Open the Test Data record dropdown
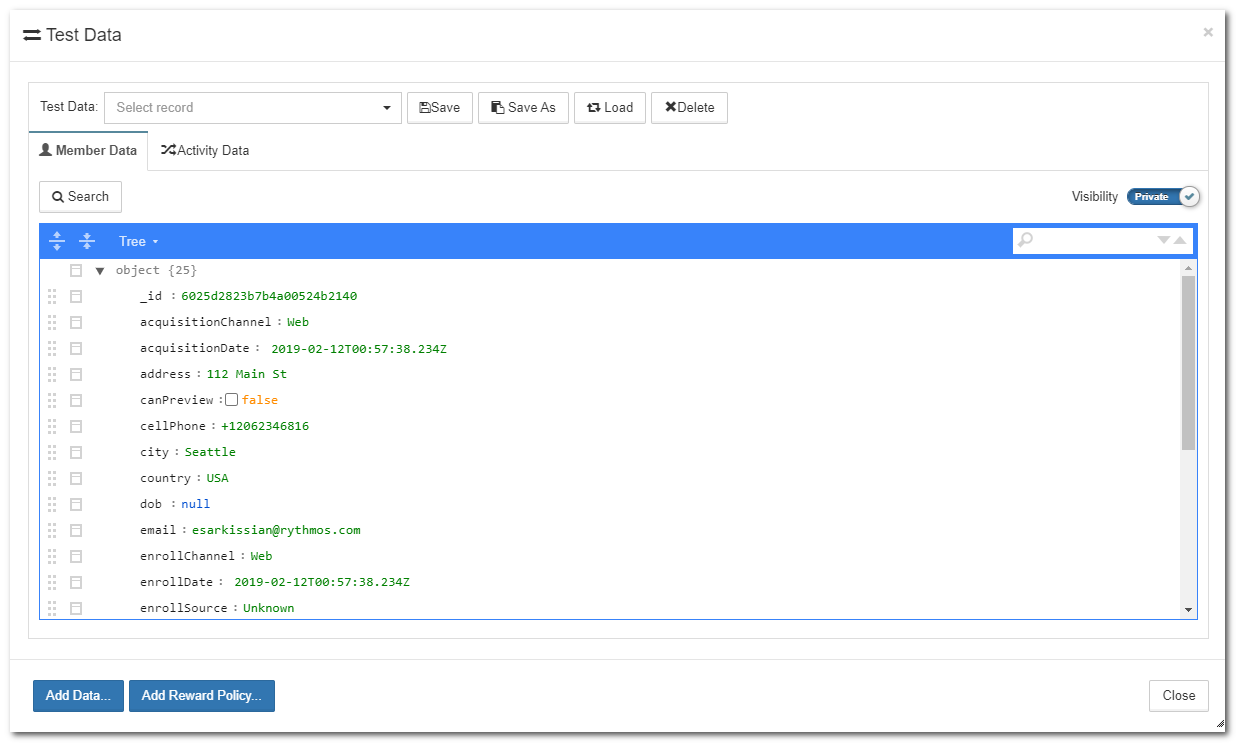 pos(252,108)
